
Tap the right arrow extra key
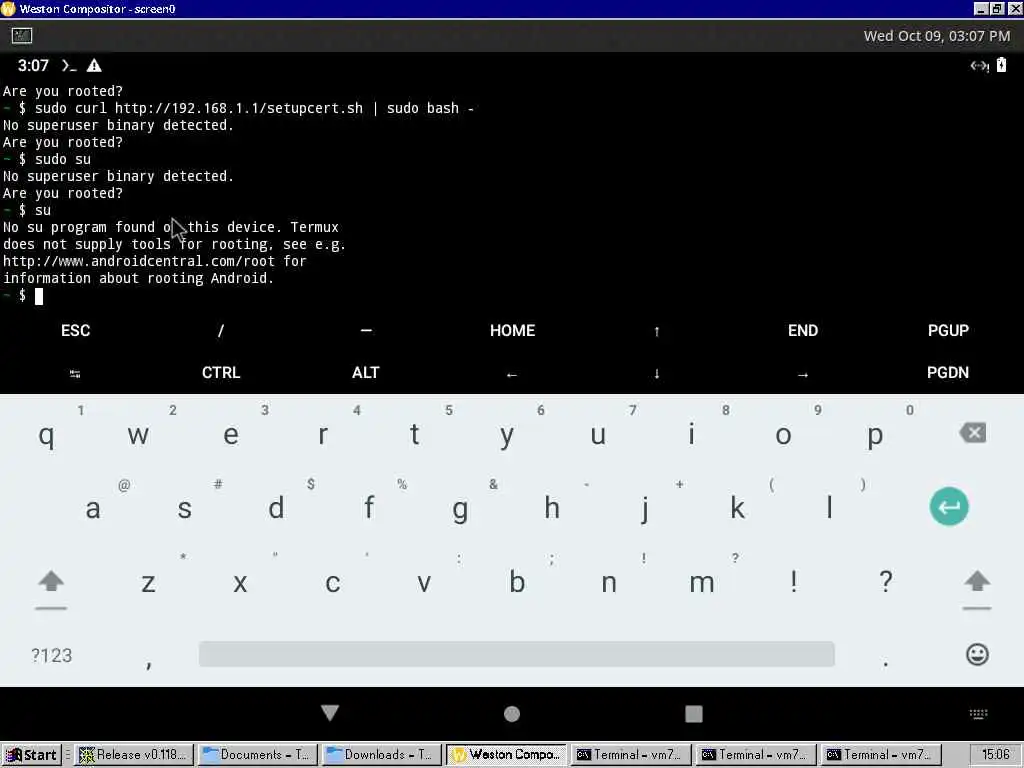pyautogui.click(x=803, y=375)
